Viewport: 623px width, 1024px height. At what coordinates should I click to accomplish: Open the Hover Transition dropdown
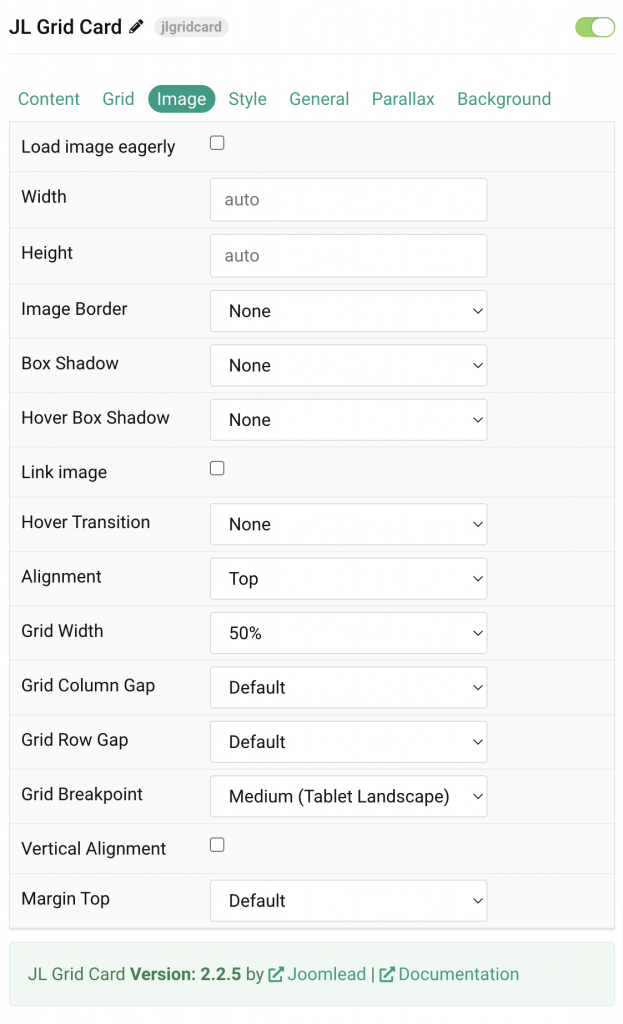coord(348,524)
